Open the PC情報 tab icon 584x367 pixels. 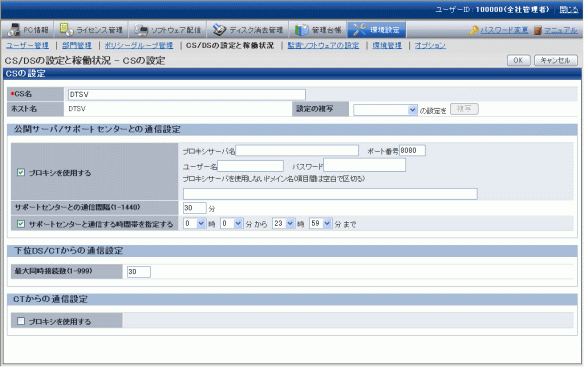pyautogui.click(x=14, y=29)
